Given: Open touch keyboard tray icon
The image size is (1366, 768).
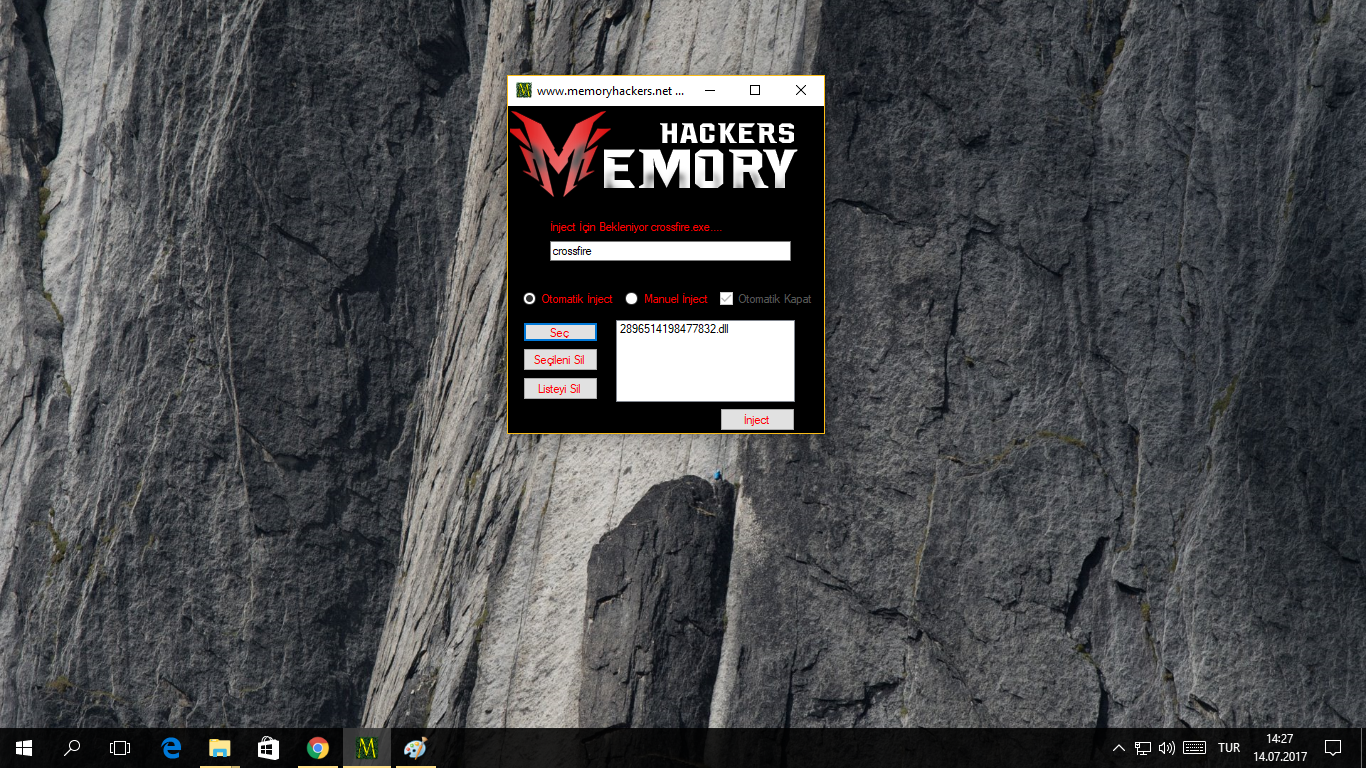Looking at the screenshot, I should click(x=1194, y=748).
